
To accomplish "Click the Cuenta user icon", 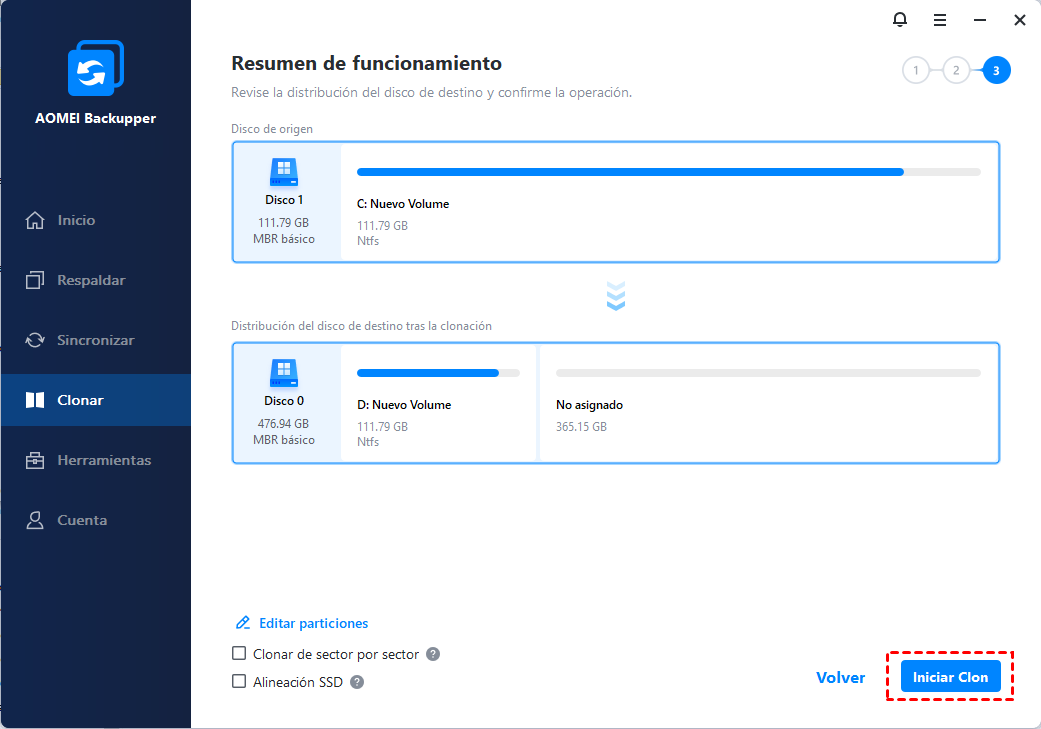I will tap(35, 520).
